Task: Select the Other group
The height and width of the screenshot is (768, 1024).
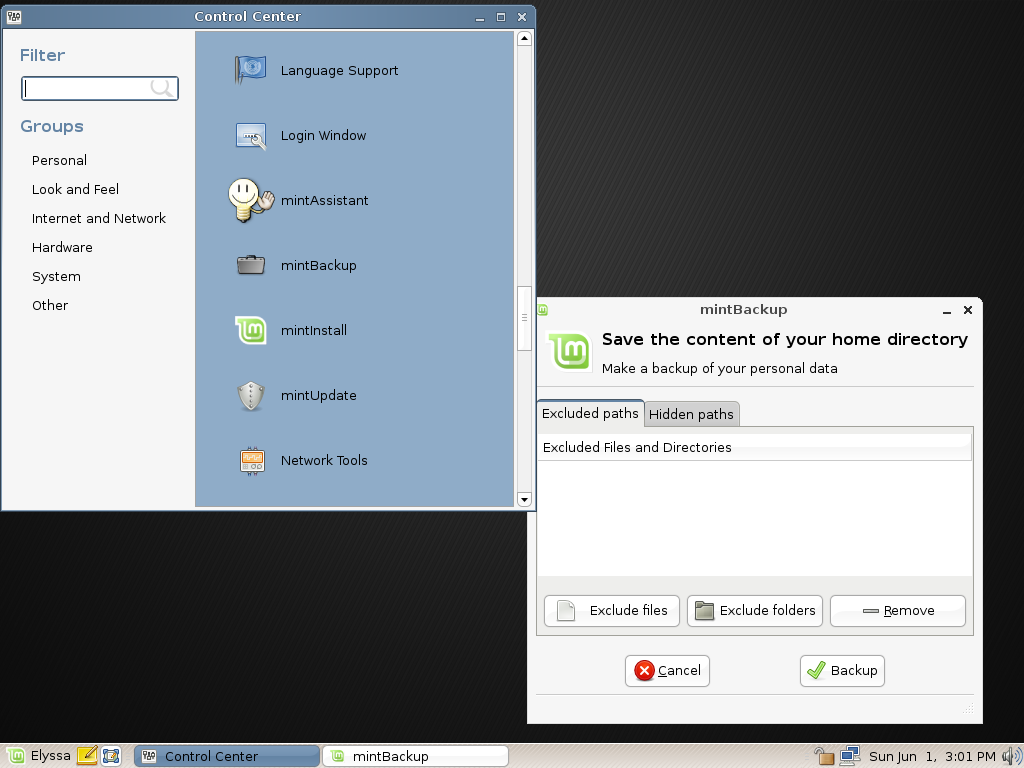Action: (50, 305)
